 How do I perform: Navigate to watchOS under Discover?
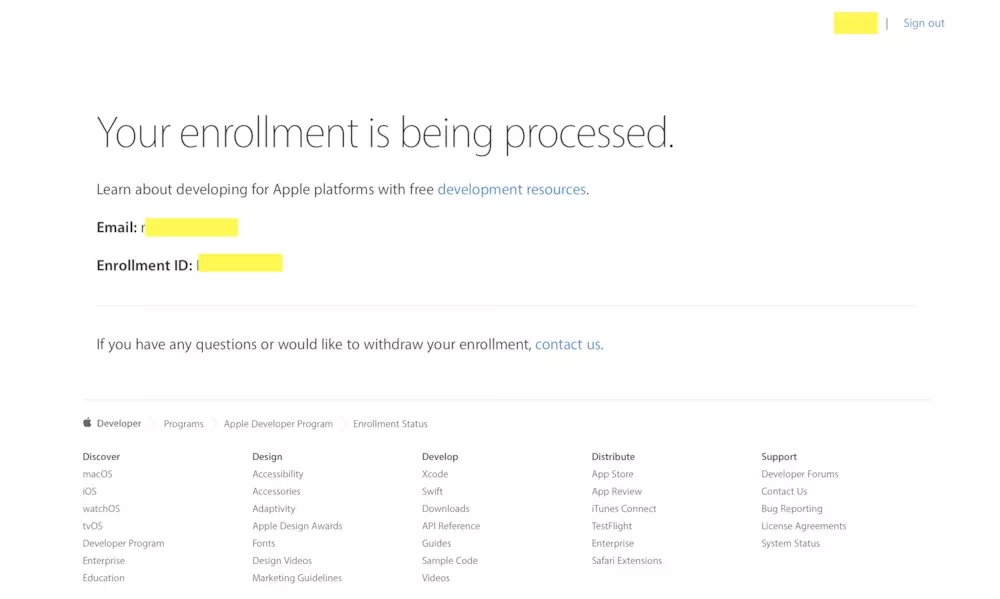tap(101, 509)
